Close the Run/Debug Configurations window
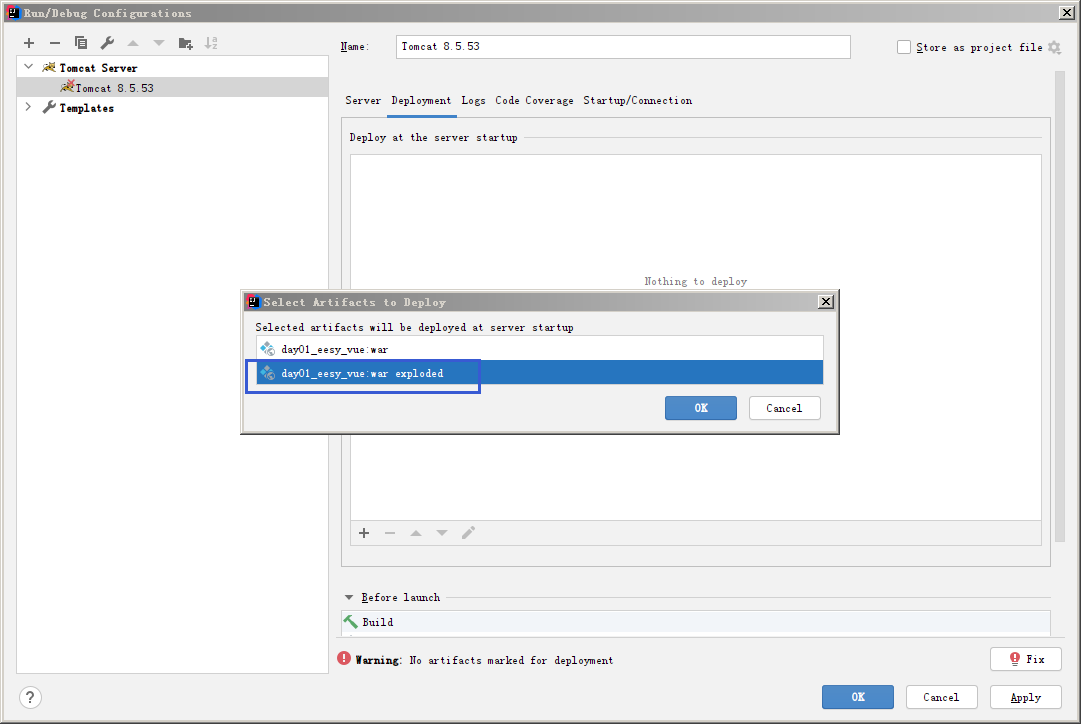The height and width of the screenshot is (724, 1081). (x=1067, y=12)
